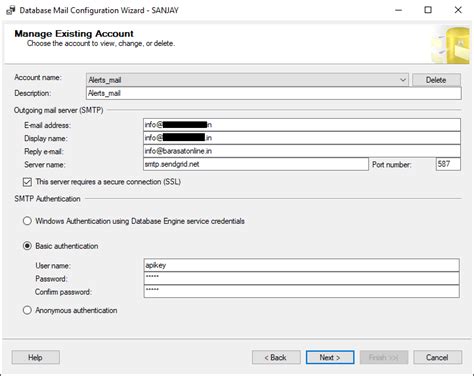
Task: Toggle the secure connection (SSL) checkbox
Action: [27, 182]
